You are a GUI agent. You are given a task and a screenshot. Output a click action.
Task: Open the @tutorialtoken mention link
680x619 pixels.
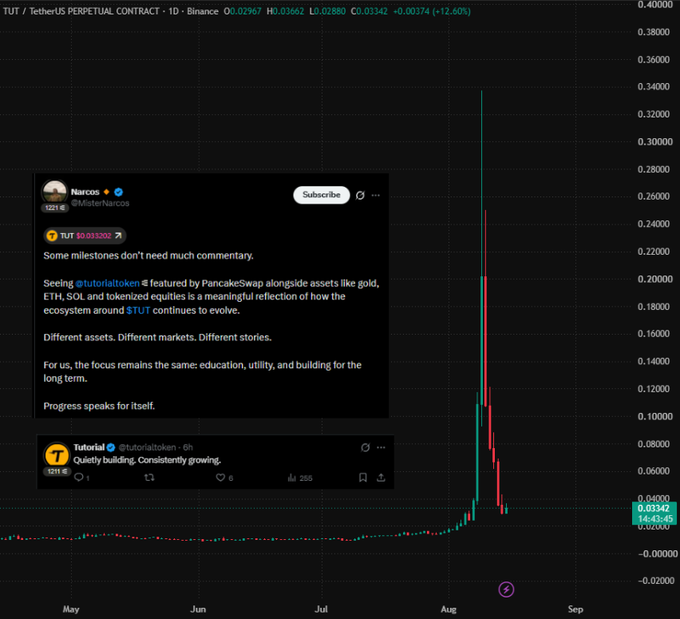pos(108,283)
